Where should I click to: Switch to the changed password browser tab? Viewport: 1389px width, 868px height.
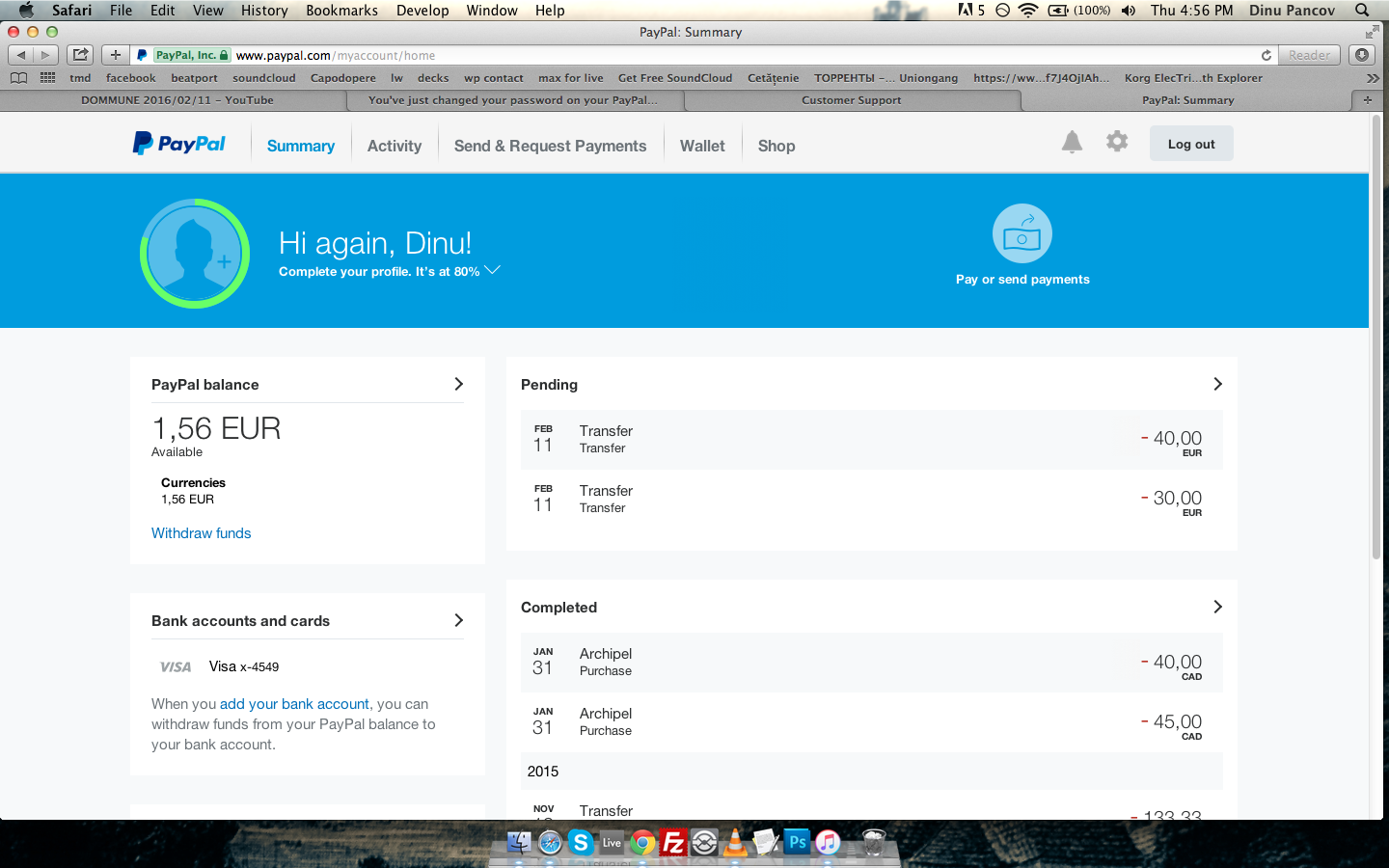click(513, 99)
